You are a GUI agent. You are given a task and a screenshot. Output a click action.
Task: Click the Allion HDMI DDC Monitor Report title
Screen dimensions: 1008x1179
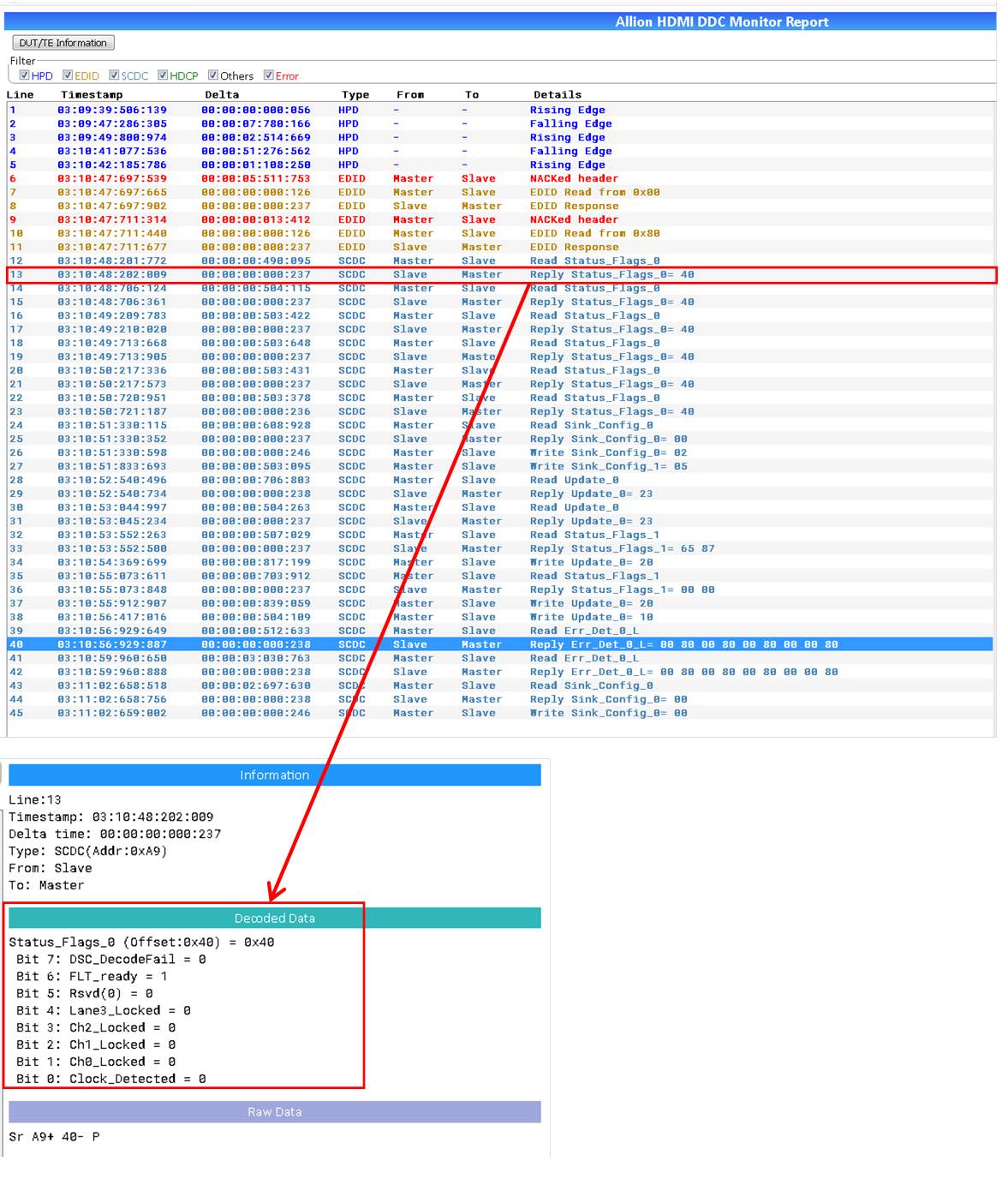(x=721, y=22)
